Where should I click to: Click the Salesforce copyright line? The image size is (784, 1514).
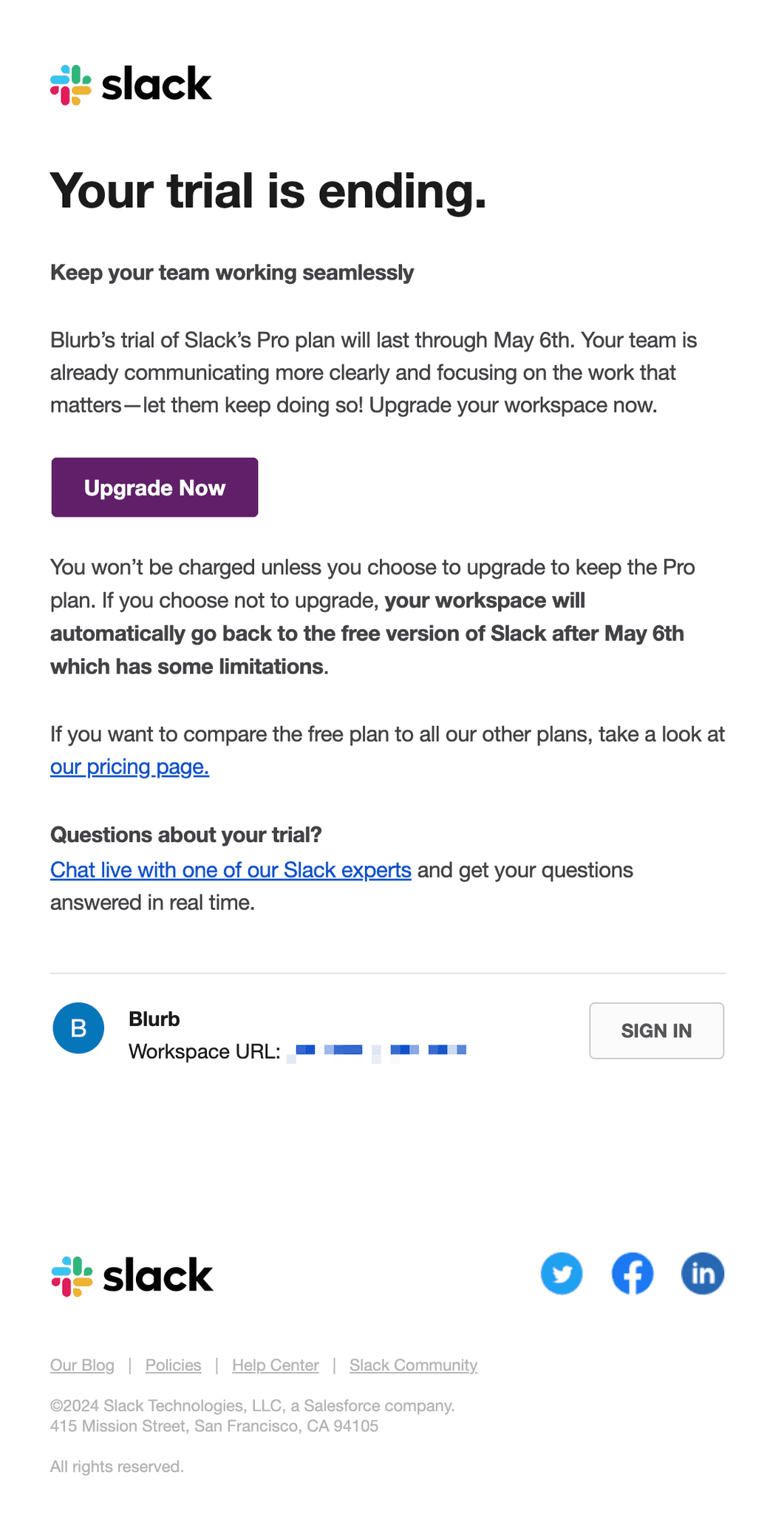[251, 1405]
